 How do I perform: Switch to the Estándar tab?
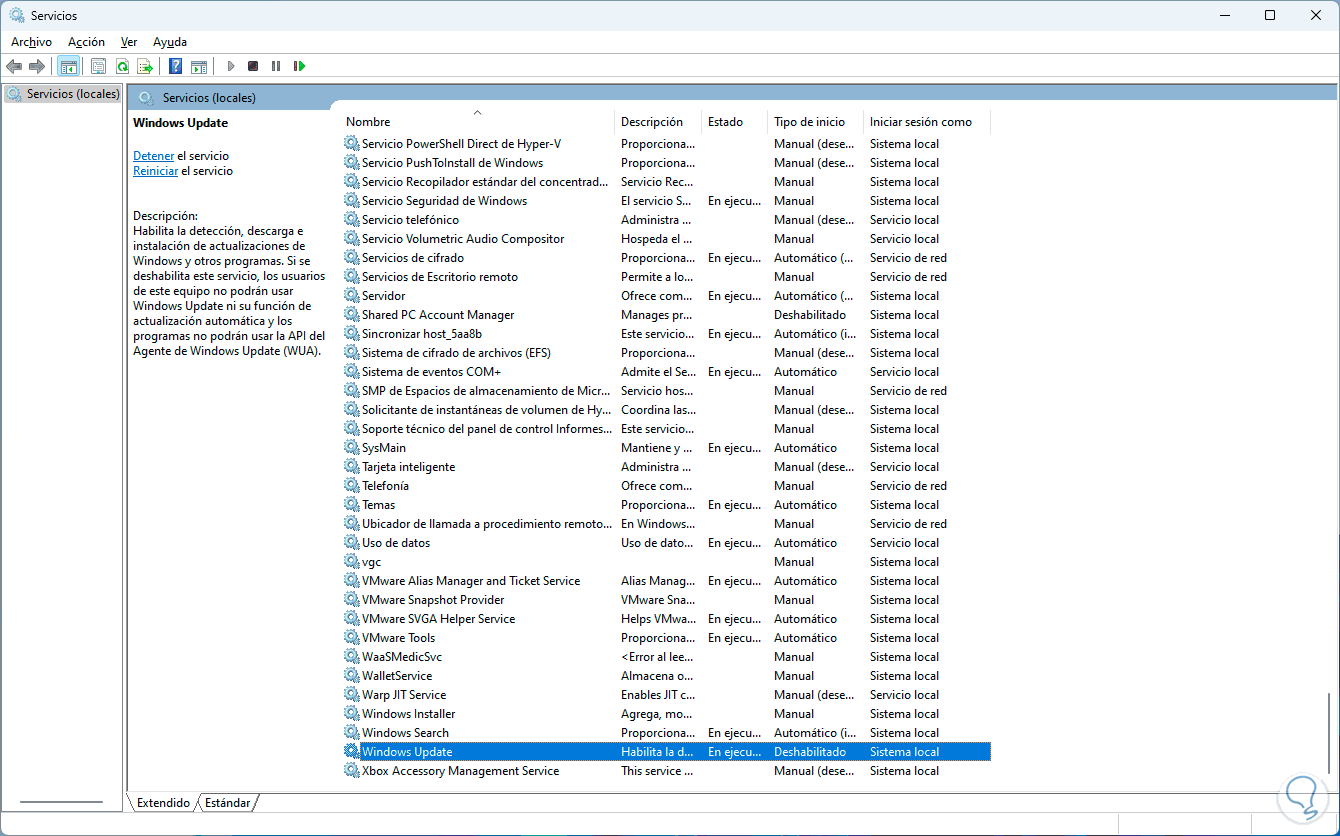[x=228, y=802]
